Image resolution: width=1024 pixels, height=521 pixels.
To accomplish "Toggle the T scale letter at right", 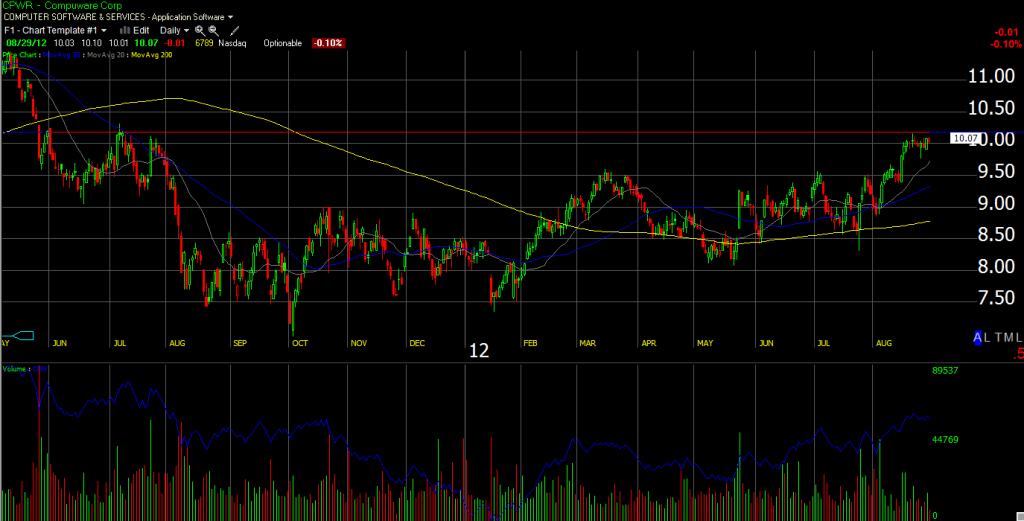I will click(996, 338).
